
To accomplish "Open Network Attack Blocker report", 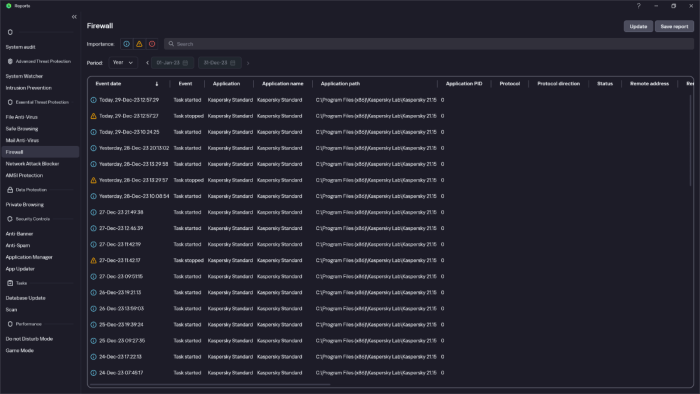I will 32,164.
